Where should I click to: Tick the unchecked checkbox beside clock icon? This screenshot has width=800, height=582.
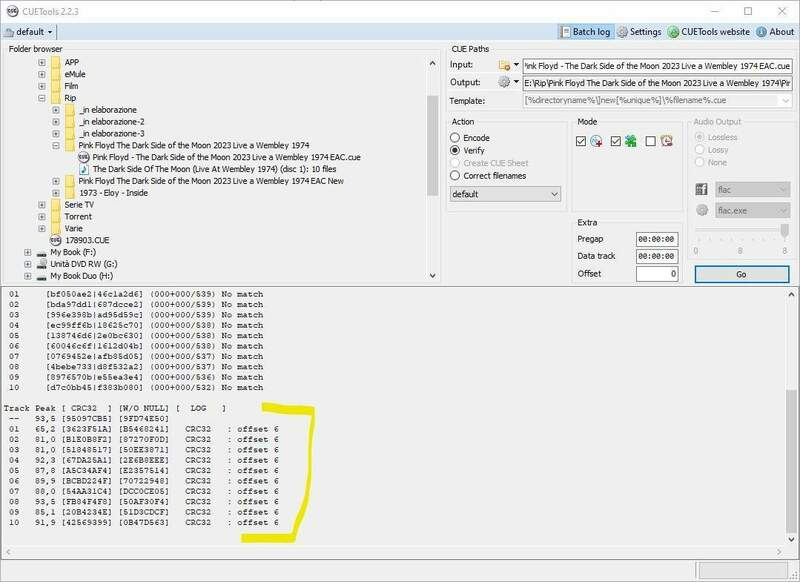coord(650,142)
